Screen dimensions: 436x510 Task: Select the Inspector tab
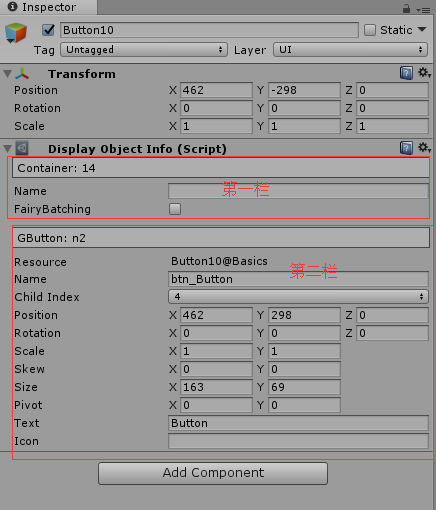[x=49, y=7]
